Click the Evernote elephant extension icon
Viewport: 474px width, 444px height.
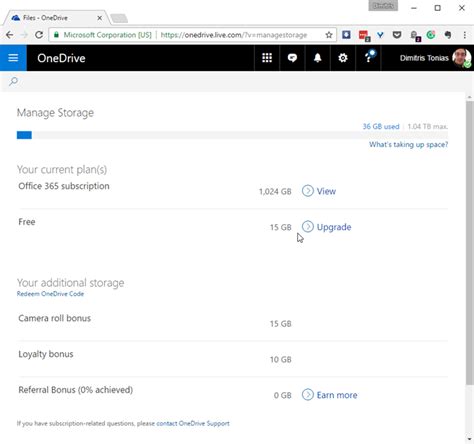[448, 35]
